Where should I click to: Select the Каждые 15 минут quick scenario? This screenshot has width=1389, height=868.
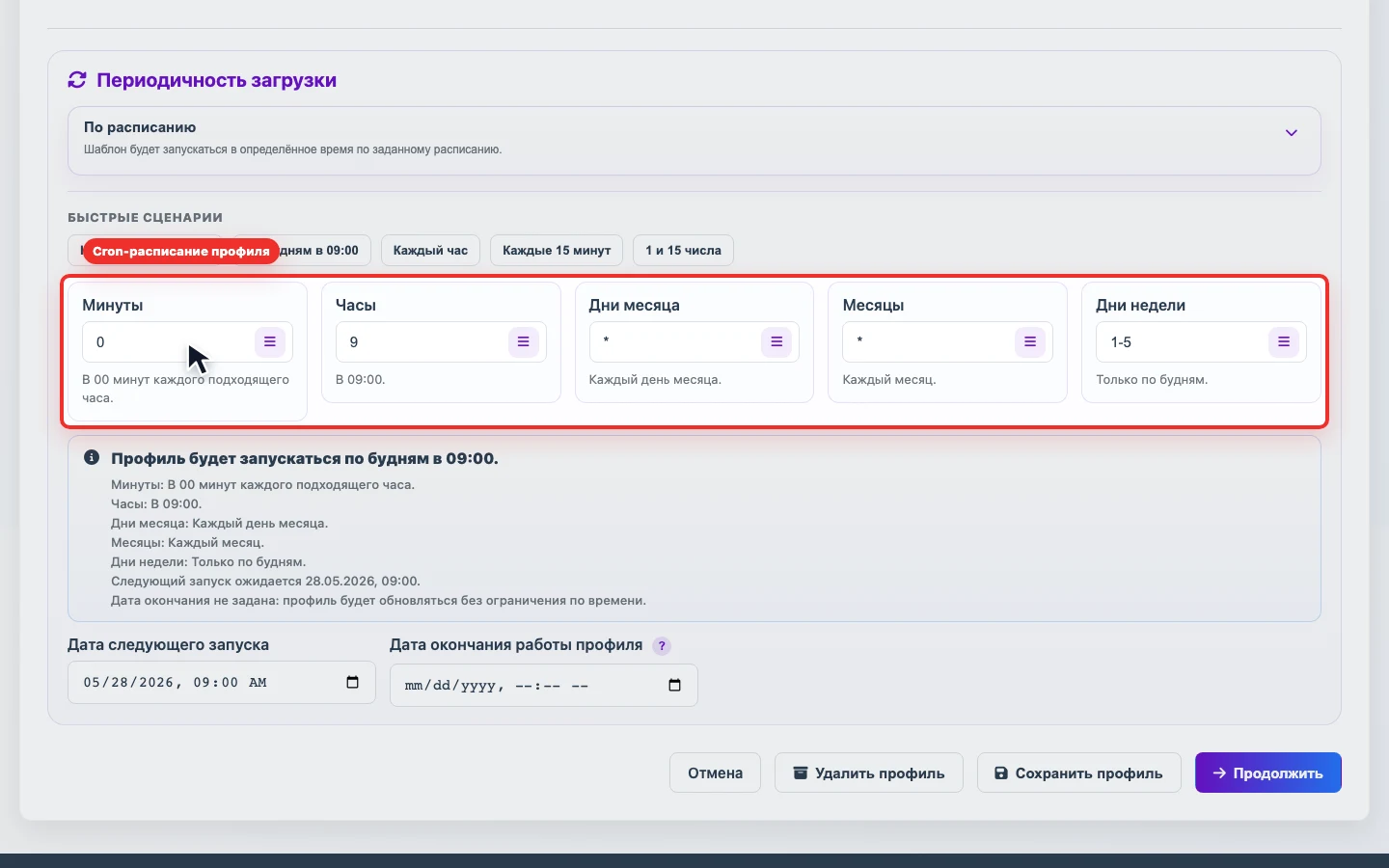pyautogui.click(x=557, y=251)
